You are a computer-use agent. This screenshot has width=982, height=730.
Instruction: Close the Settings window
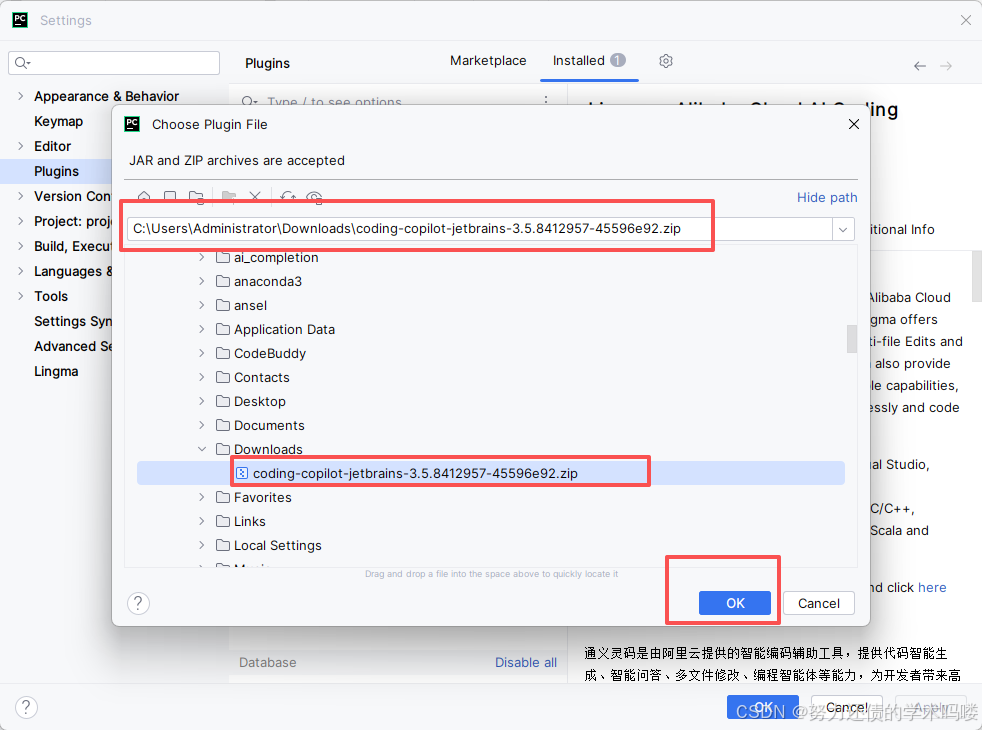(x=965, y=20)
